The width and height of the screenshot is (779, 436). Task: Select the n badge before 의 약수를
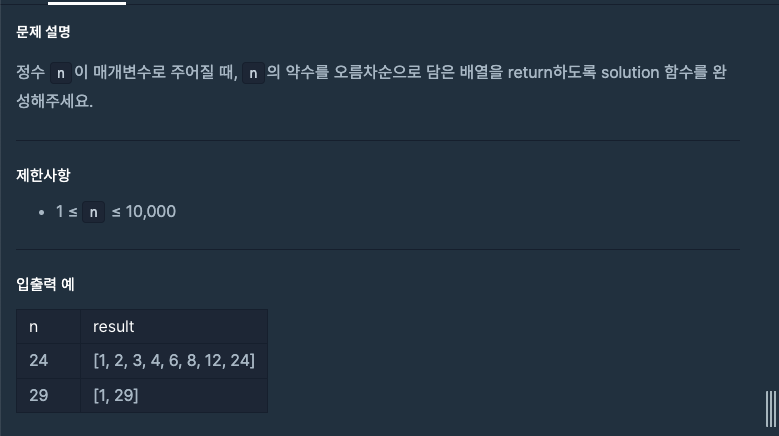pyautogui.click(x=253, y=73)
